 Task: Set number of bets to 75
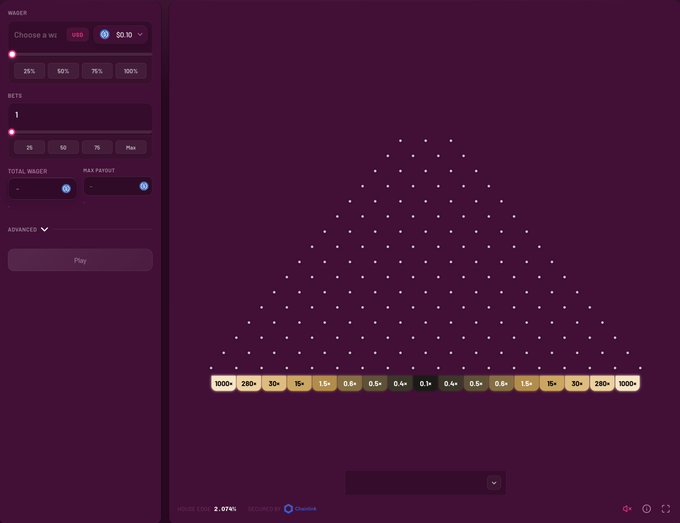point(97,147)
